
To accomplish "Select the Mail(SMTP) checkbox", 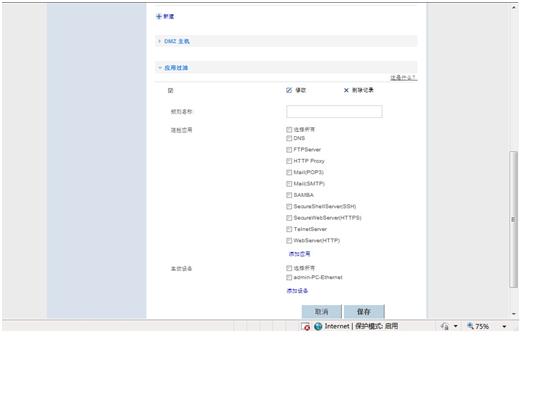I will pyautogui.click(x=289, y=184).
